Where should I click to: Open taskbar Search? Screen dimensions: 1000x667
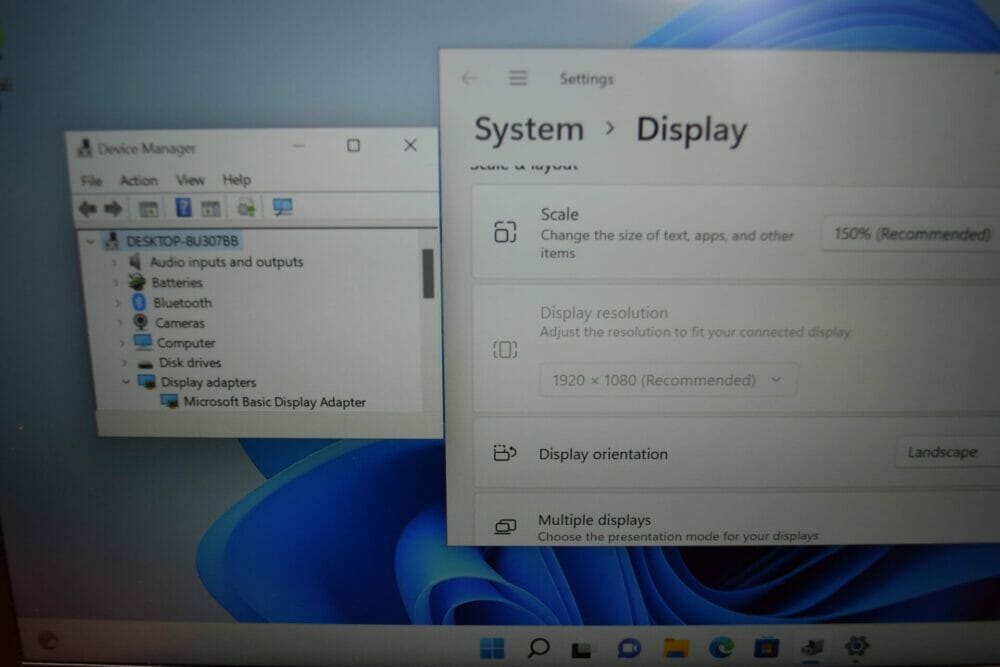(x=539, y=648)
